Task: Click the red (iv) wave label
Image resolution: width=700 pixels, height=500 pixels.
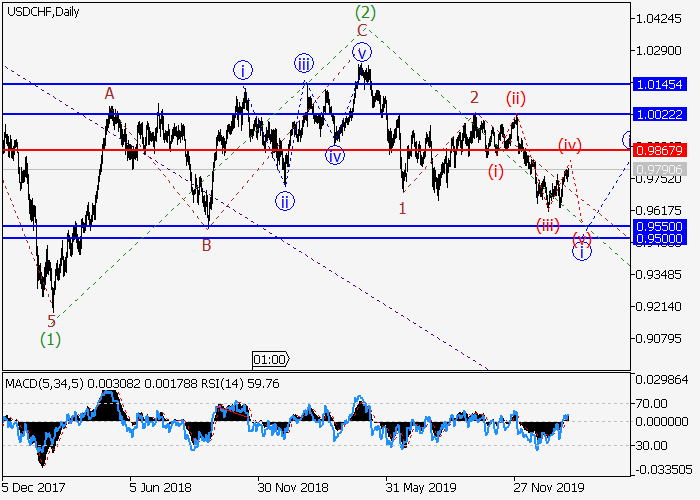Action: click(570, 145)
